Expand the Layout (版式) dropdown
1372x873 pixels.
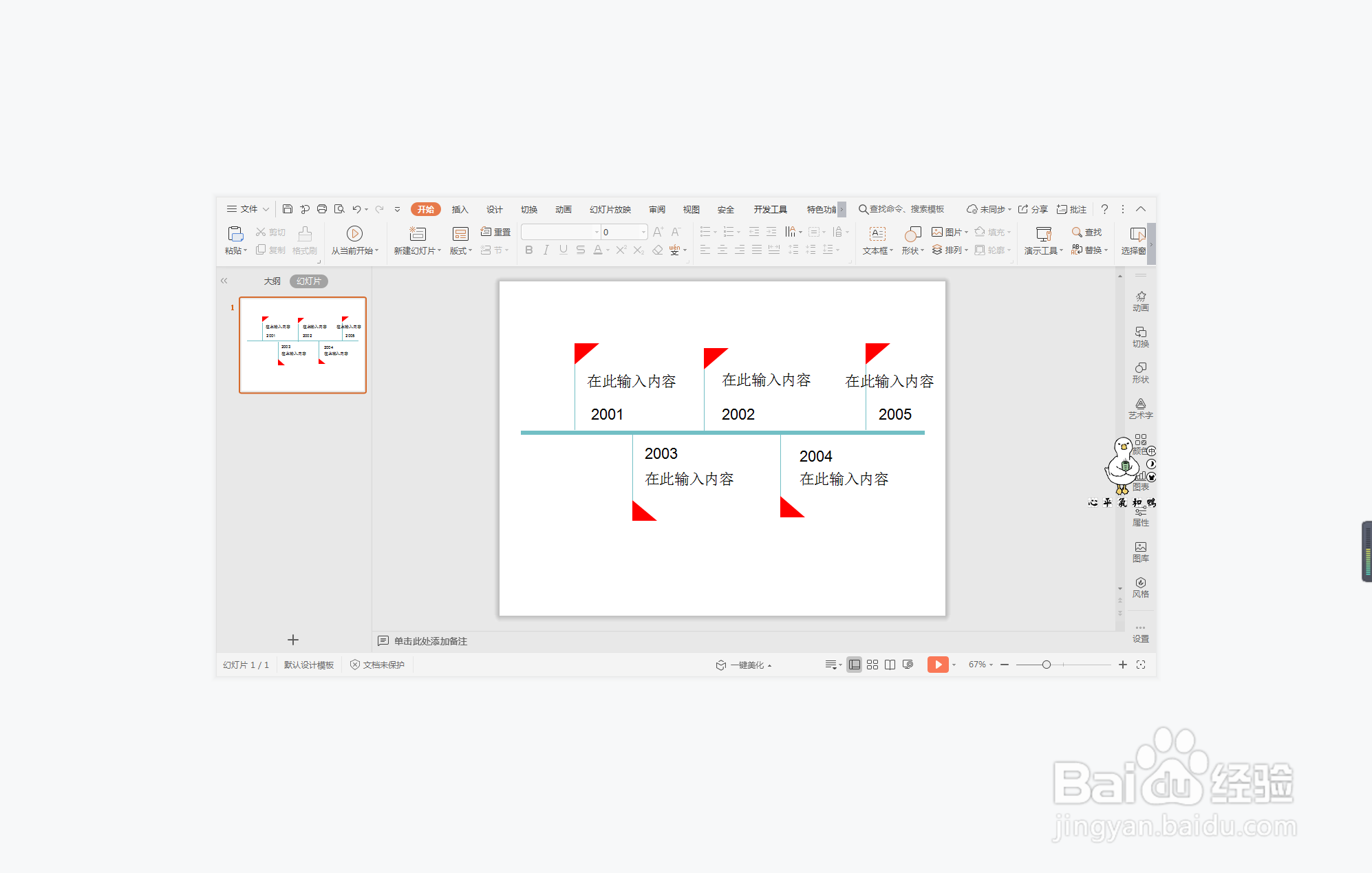point(461,251)
